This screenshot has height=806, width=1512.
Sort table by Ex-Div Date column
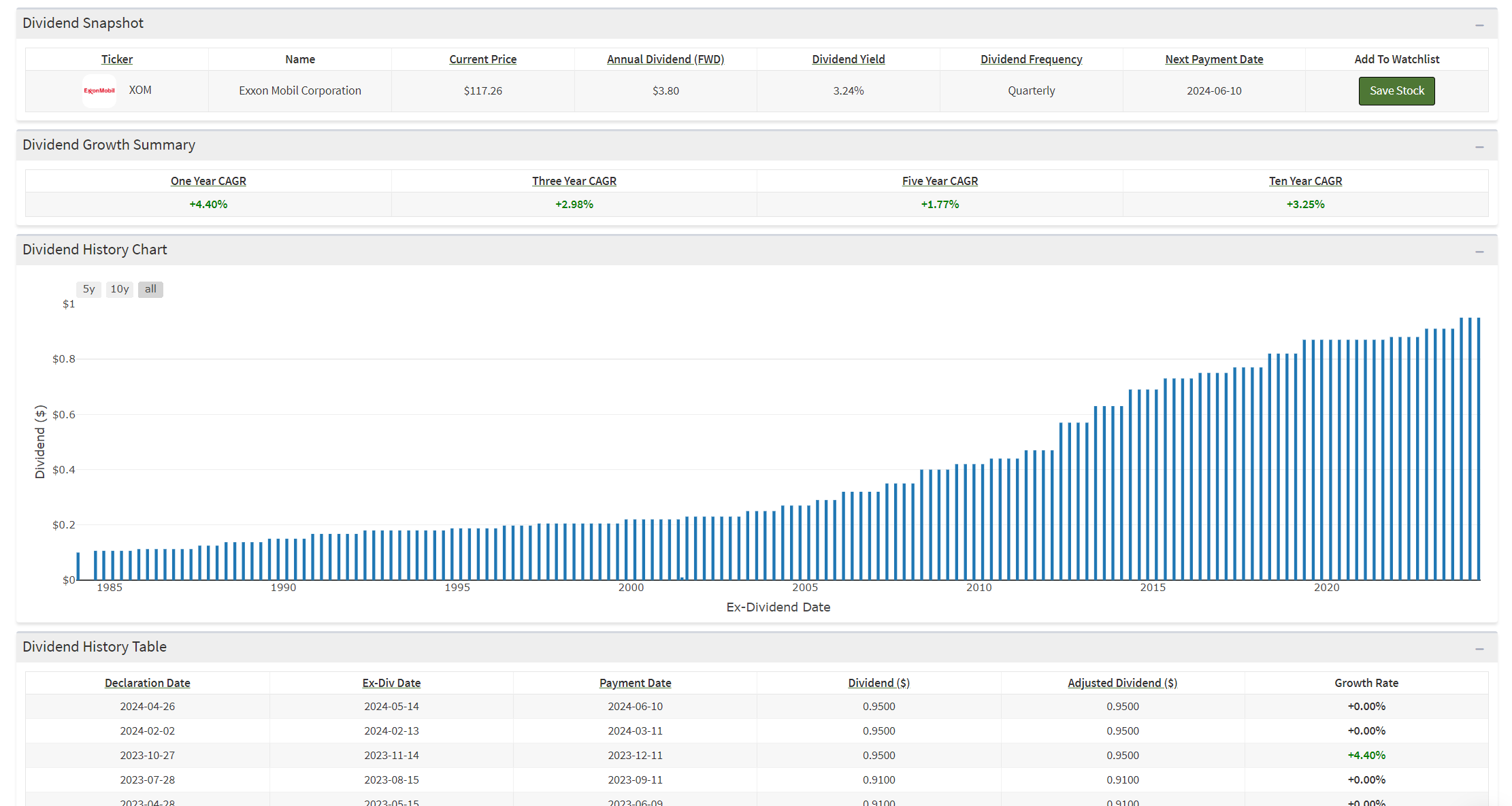[391, 683]
